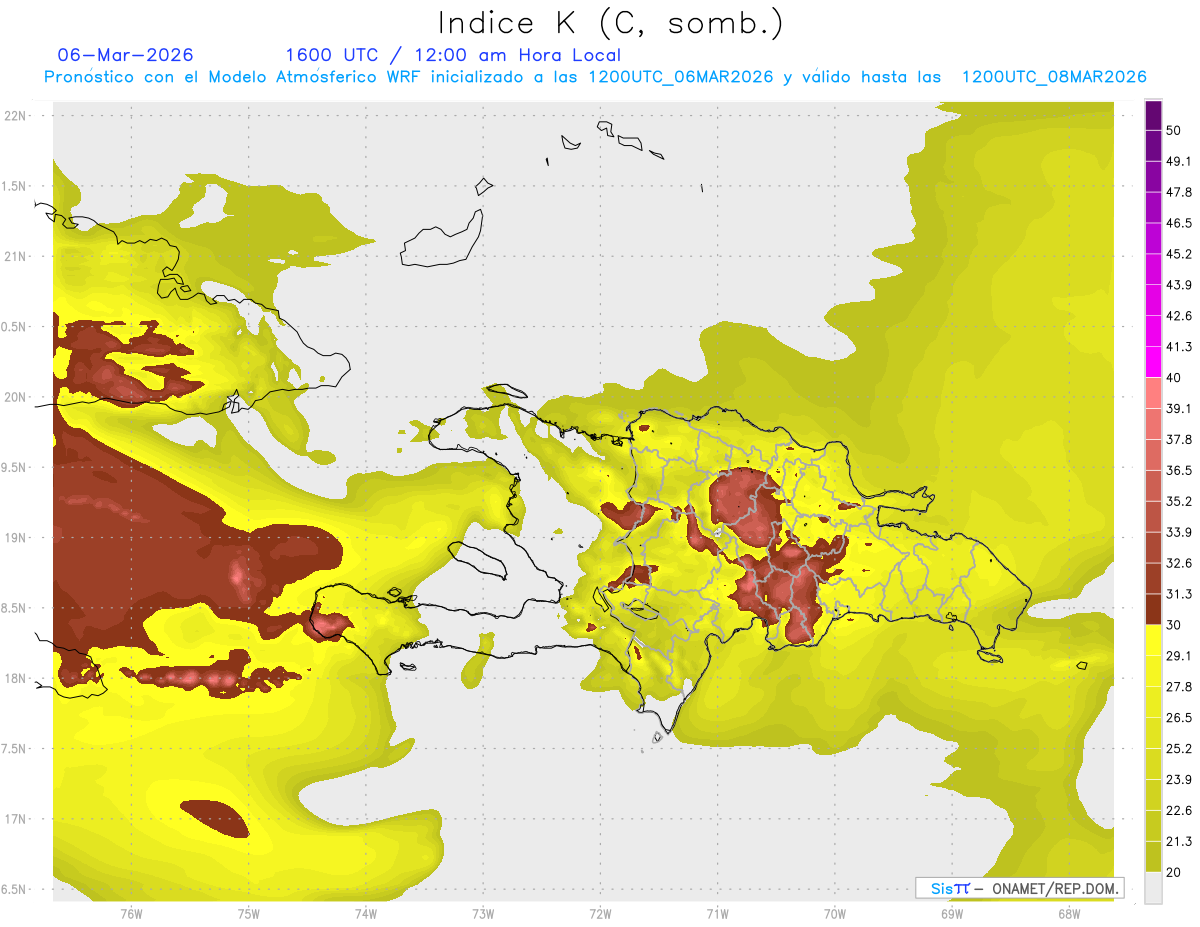Image resolution: width=1200 pixels, height=927 pixels.
Task: Click the blue "Sistπ" logo text
Action: (x=951, y=888)
